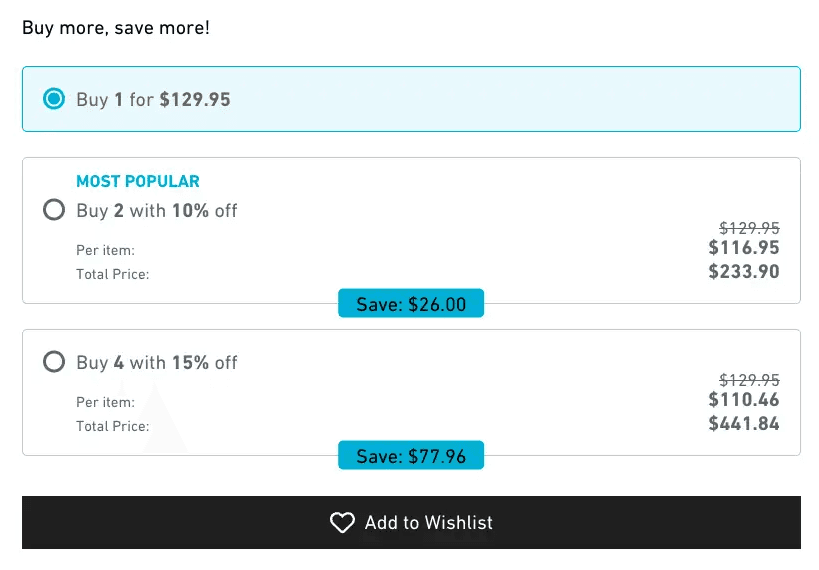Click the Add to Wishlist button

click(x=411, y=522)
